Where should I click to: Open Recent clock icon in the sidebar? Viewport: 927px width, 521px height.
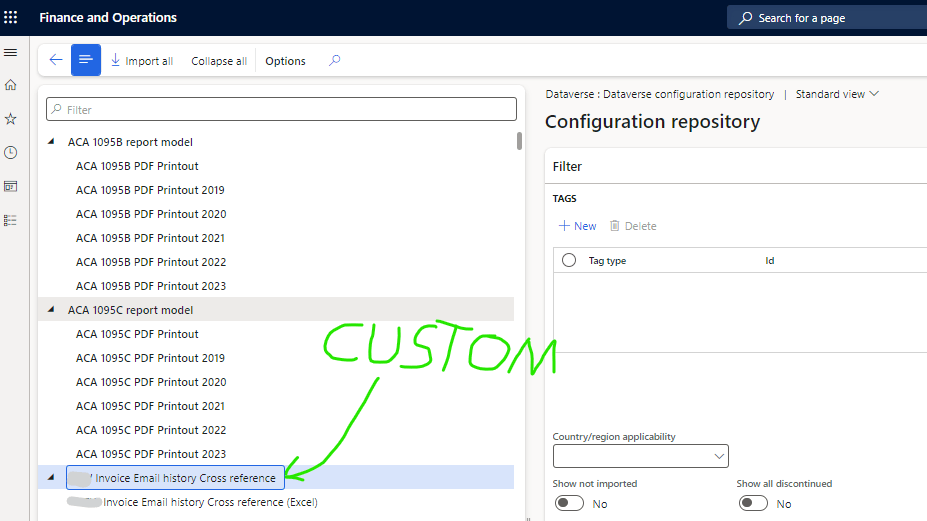[x=11, y=152]
